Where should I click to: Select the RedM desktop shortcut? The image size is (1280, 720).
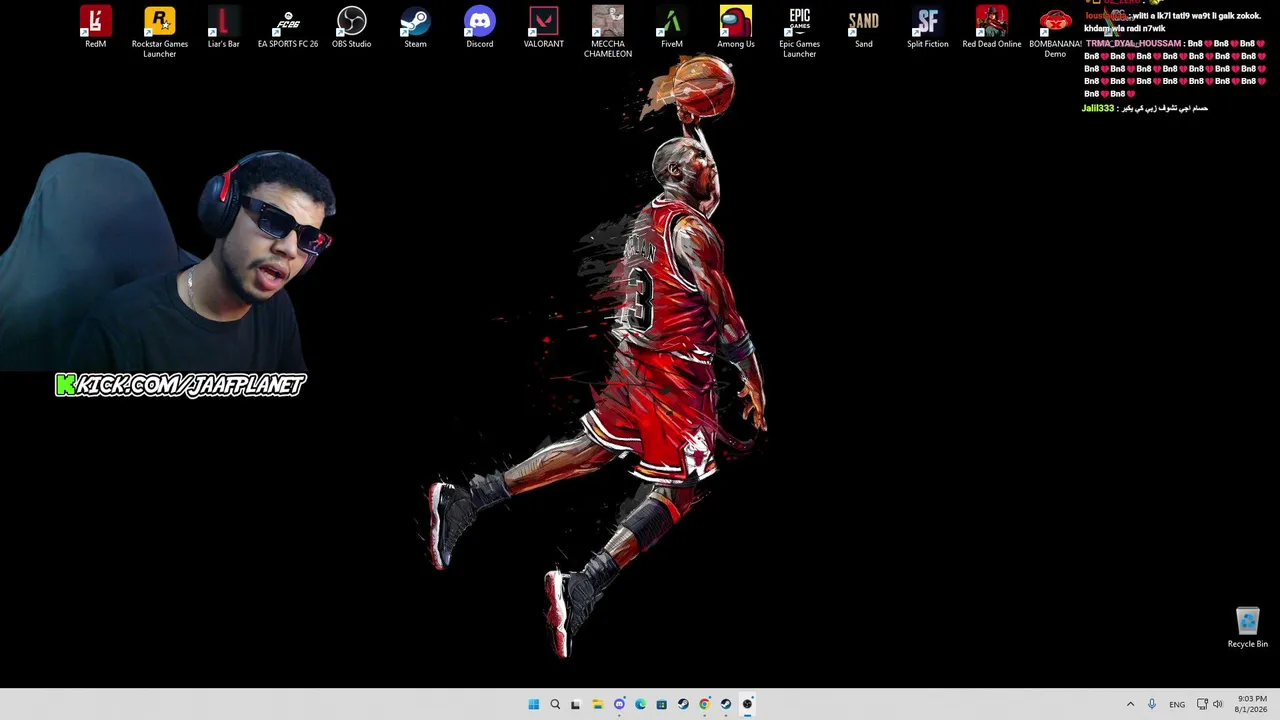[95, 28]
